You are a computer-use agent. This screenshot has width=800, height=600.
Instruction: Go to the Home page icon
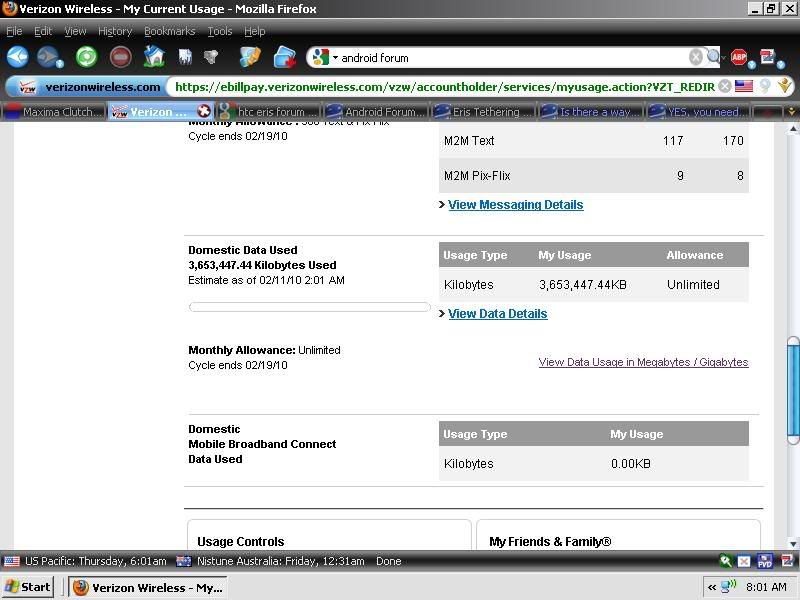(x=154, y=57)
